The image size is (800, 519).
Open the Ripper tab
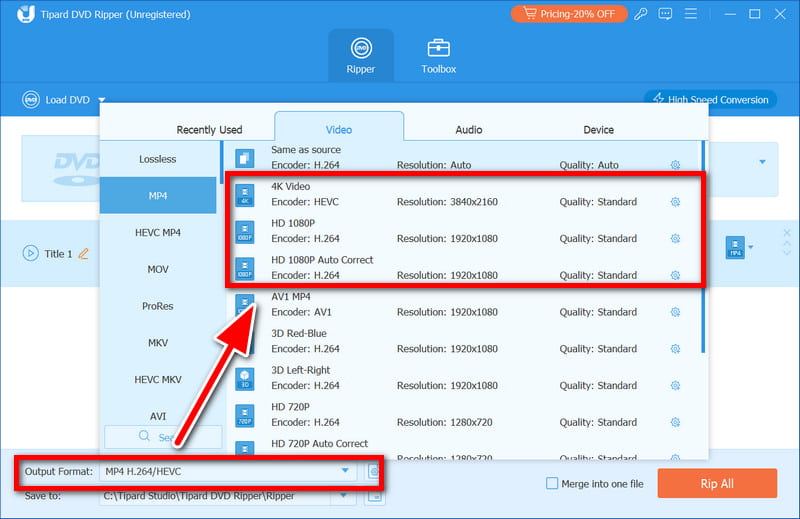pyautogui.click(x=361, y=56)
